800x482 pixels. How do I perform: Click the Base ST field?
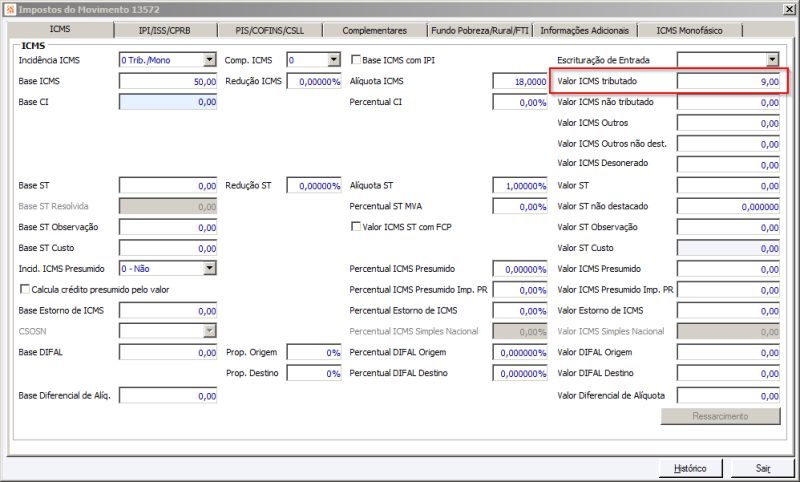pyautogui.click(x=168, y=186)
